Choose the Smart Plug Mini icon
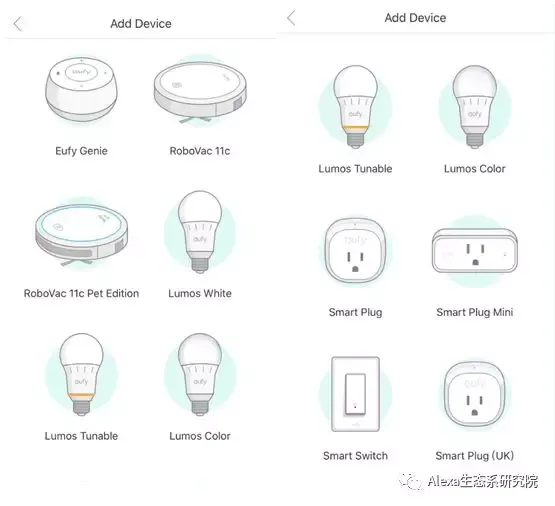The image size is (555, 506). 475,251
